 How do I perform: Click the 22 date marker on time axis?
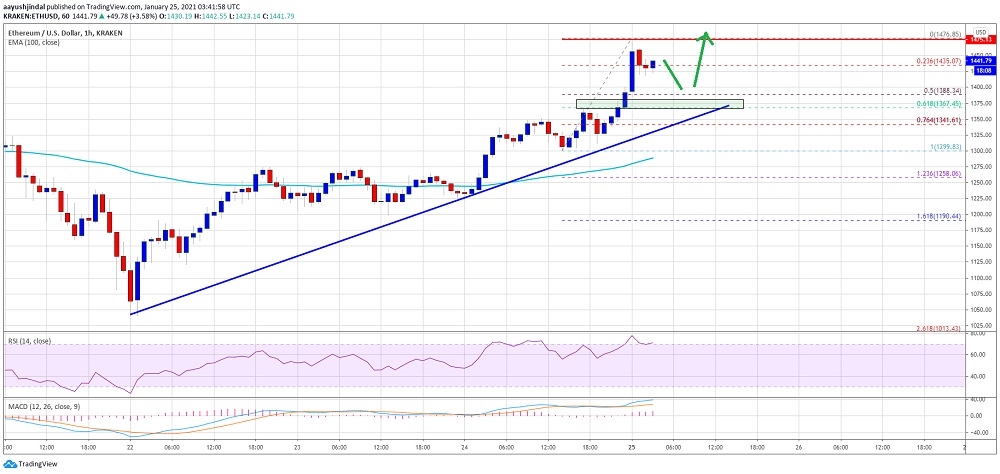pos(131,447)
